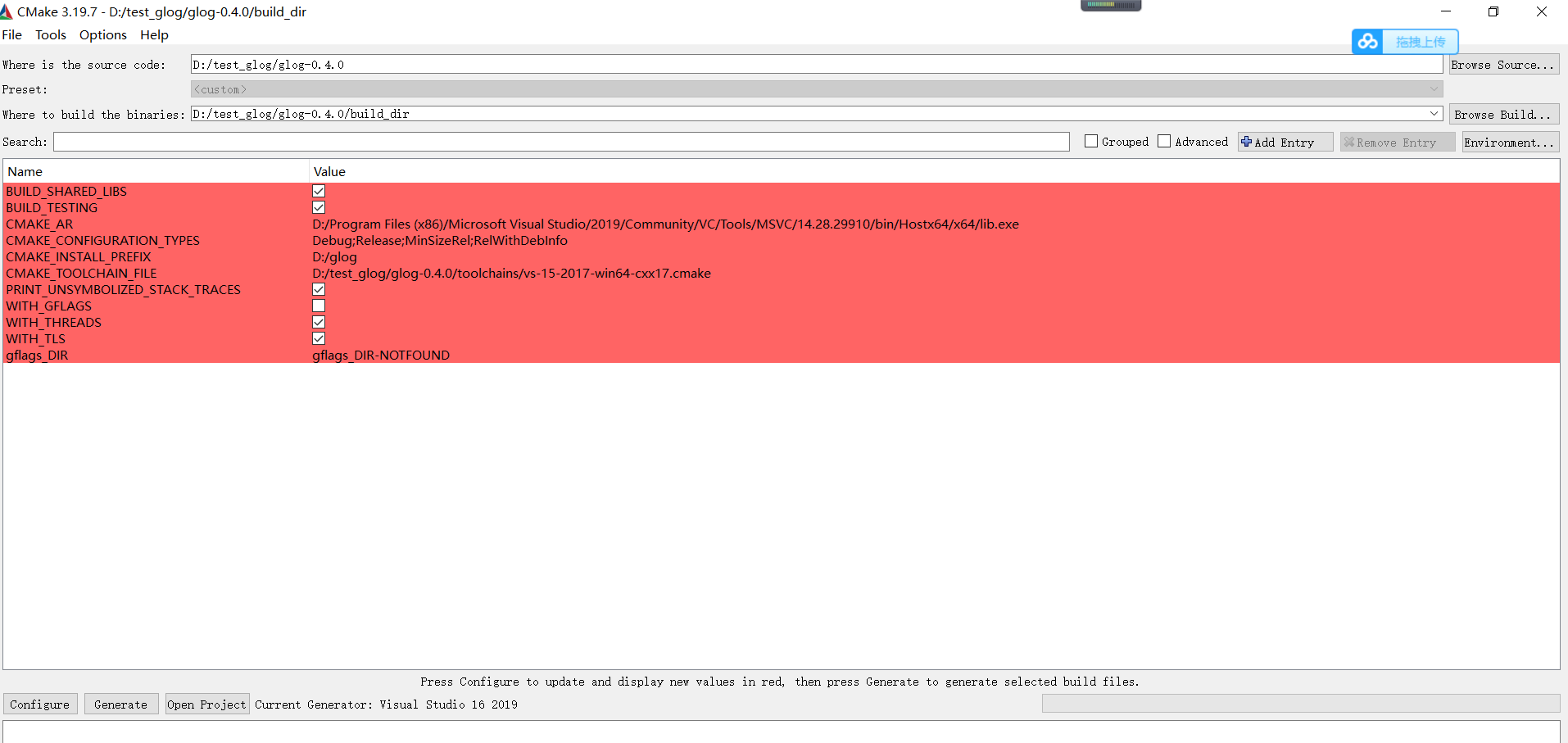
Task: Restore down the CMake window
Action: pyautogui.click(x=1493, y=11)
